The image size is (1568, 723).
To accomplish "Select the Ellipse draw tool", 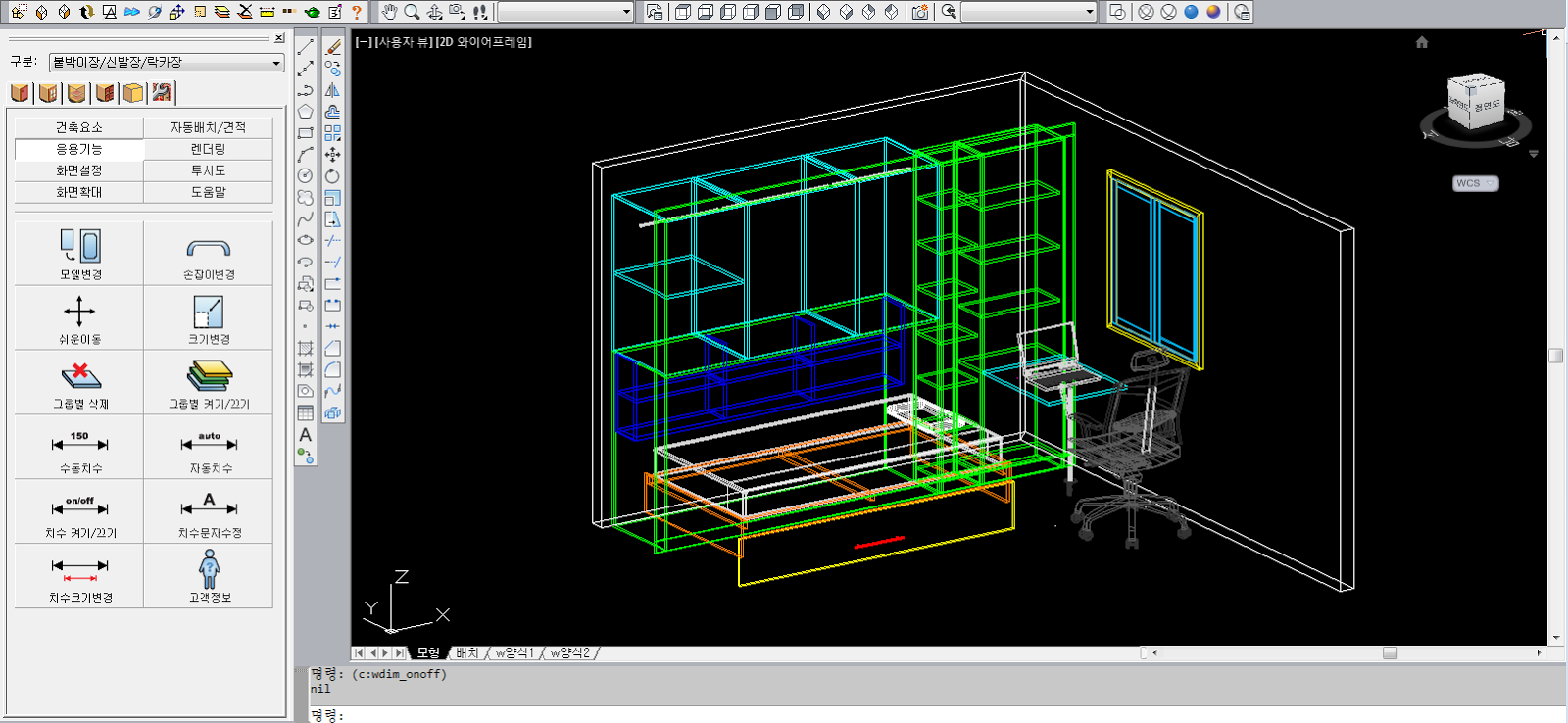I will 306,240.
